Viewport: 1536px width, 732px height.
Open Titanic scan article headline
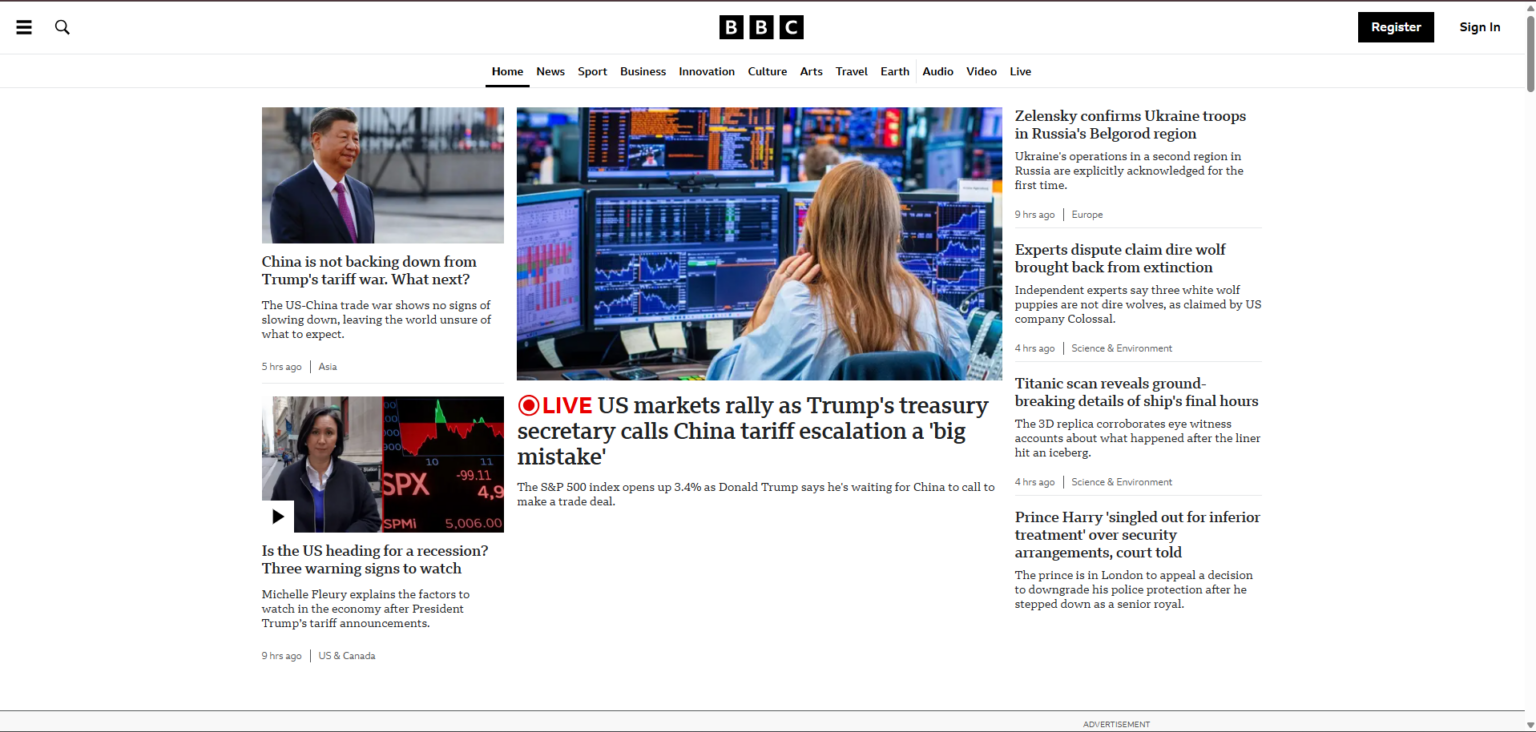1136,392
